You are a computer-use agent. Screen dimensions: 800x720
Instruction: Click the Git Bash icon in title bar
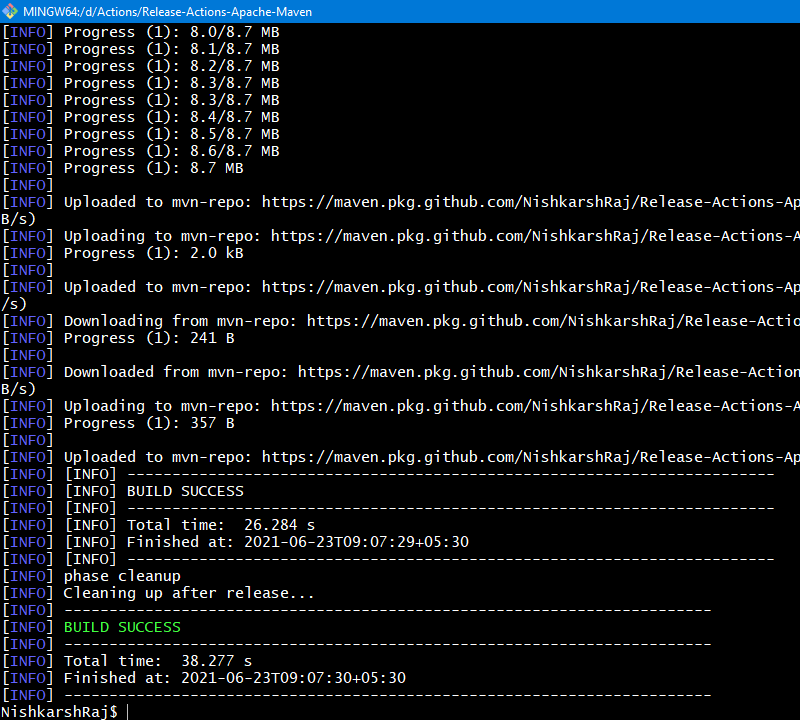[10, 11]
